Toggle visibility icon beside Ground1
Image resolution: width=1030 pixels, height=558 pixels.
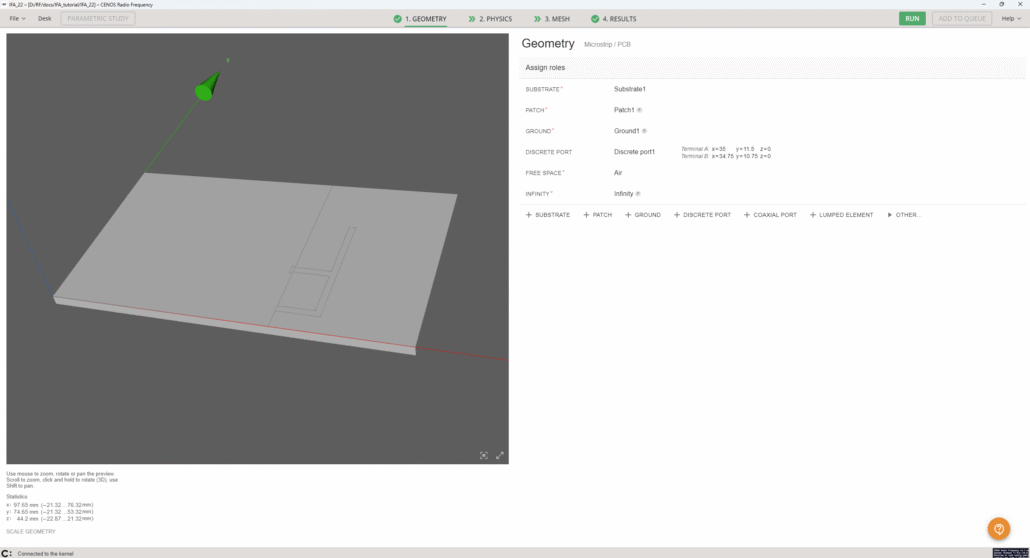644,131
